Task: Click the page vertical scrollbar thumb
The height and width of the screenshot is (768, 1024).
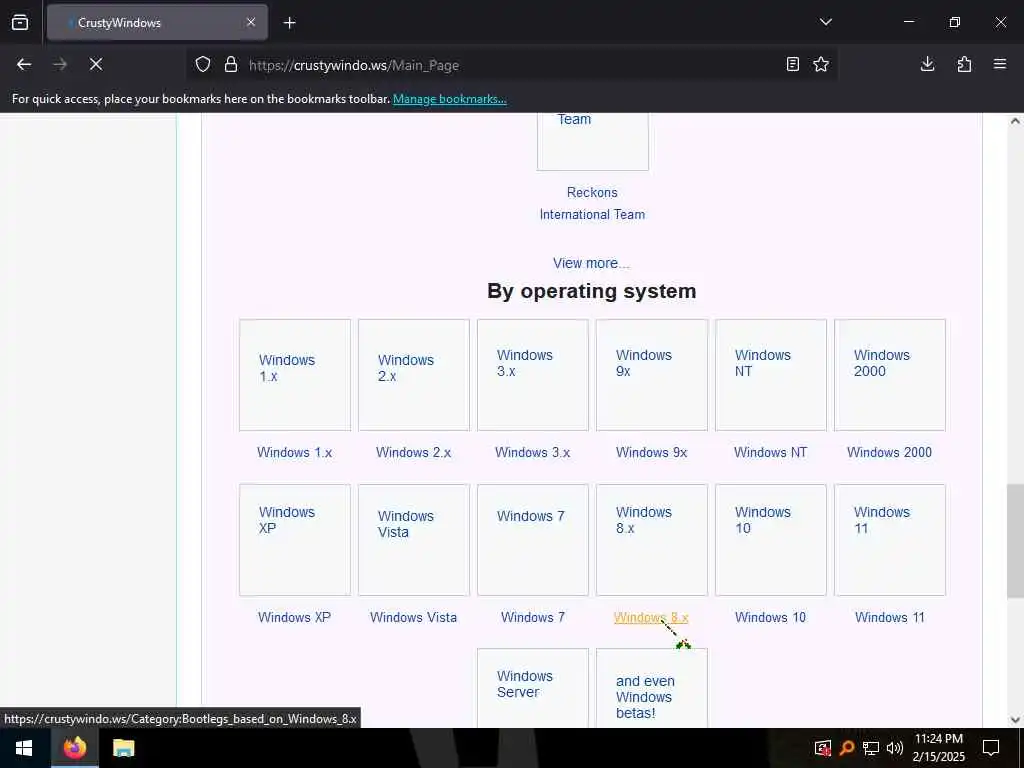Action: click(1015, 541)
